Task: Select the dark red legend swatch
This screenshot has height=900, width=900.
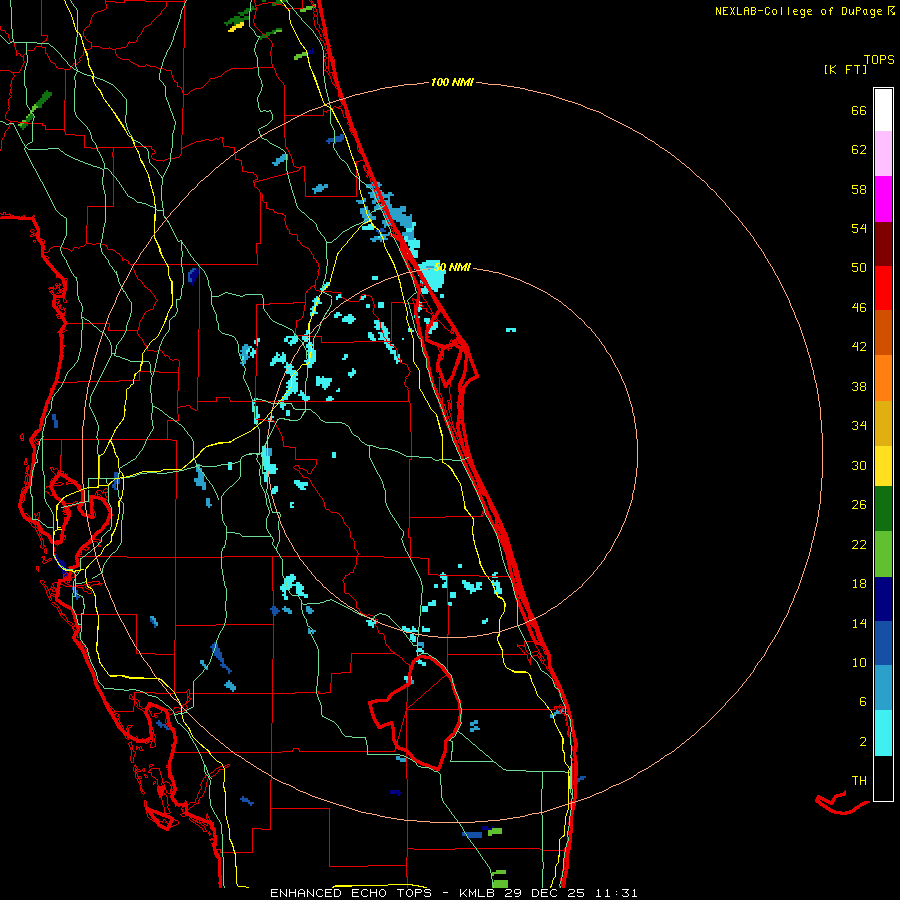Action: click(883, 244)
